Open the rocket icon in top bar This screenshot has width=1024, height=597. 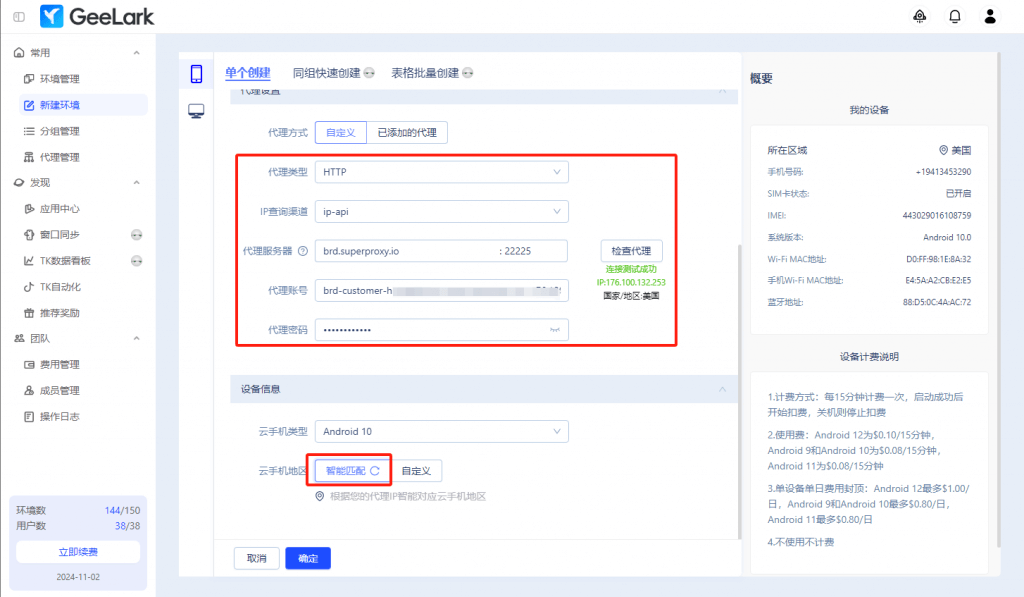pos(920,17)
